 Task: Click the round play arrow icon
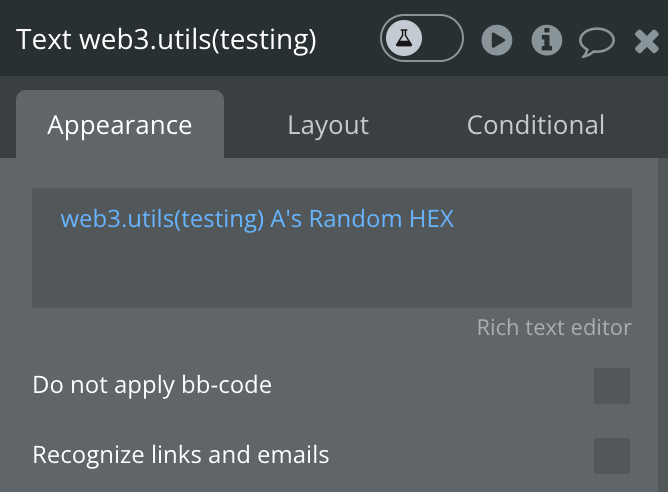click(497, 40)
